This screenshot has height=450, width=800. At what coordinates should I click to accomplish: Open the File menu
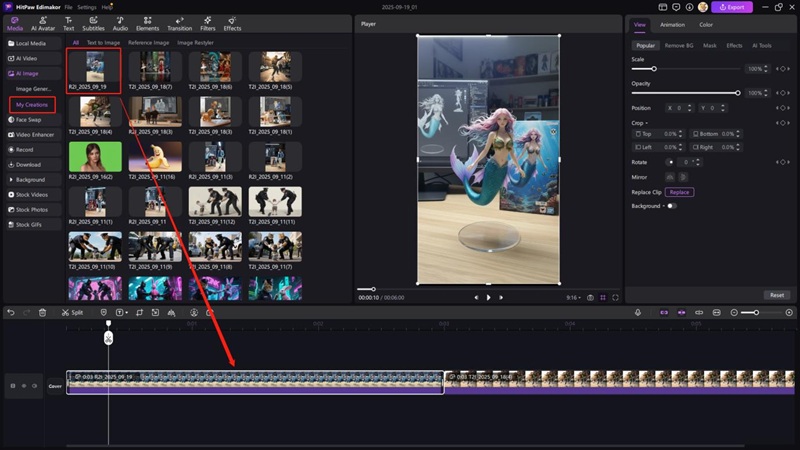68,7
